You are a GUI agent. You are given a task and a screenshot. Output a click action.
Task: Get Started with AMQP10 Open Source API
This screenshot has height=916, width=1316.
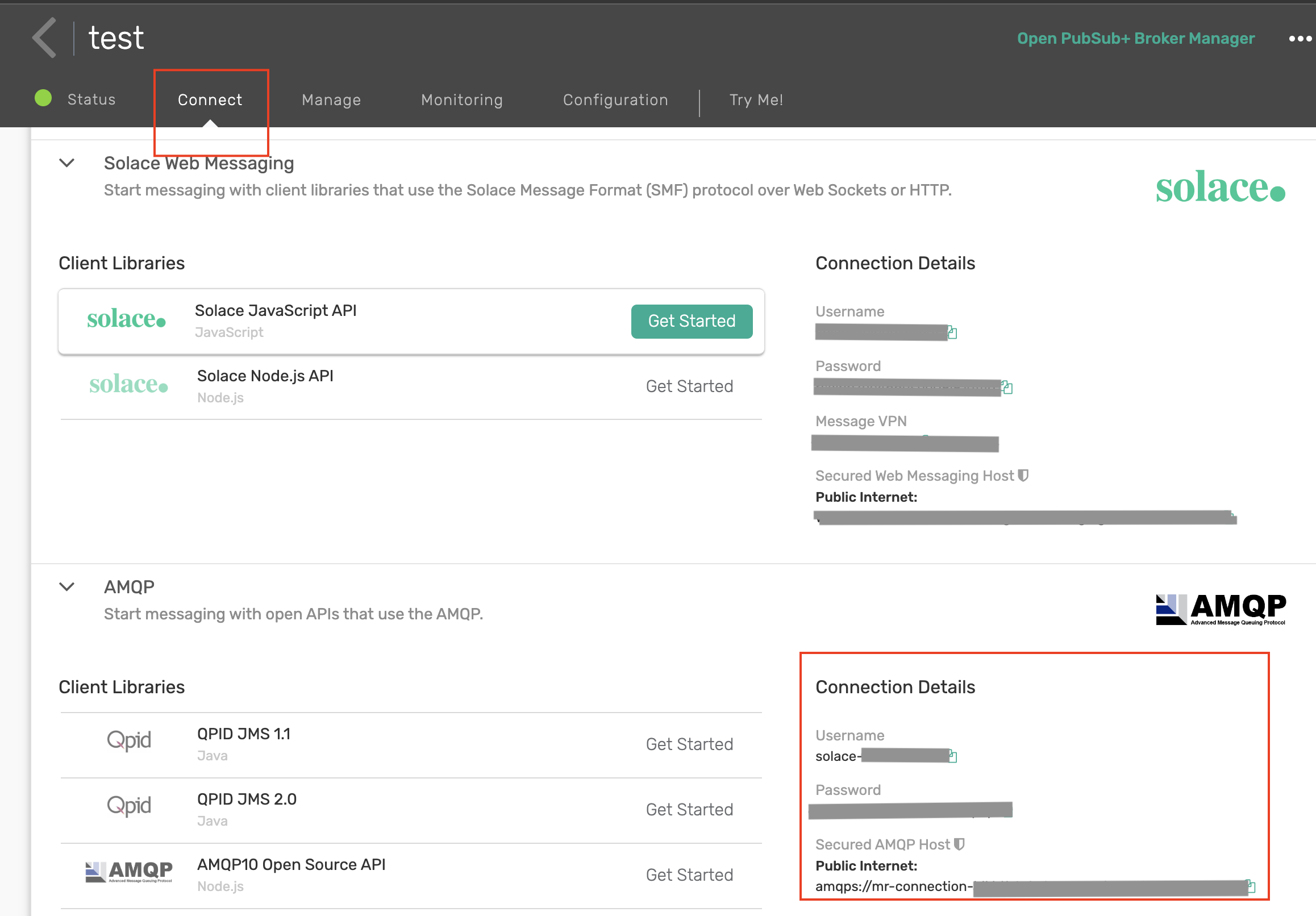[x=689, y=875]
